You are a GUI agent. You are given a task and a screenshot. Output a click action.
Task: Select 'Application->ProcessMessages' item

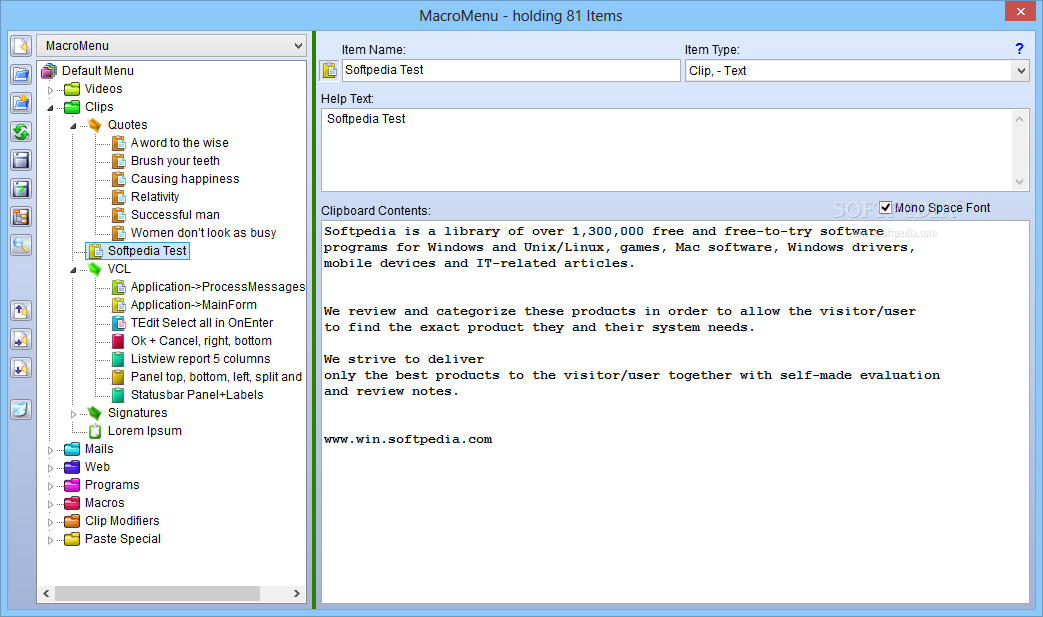click(x=218, y=287)
